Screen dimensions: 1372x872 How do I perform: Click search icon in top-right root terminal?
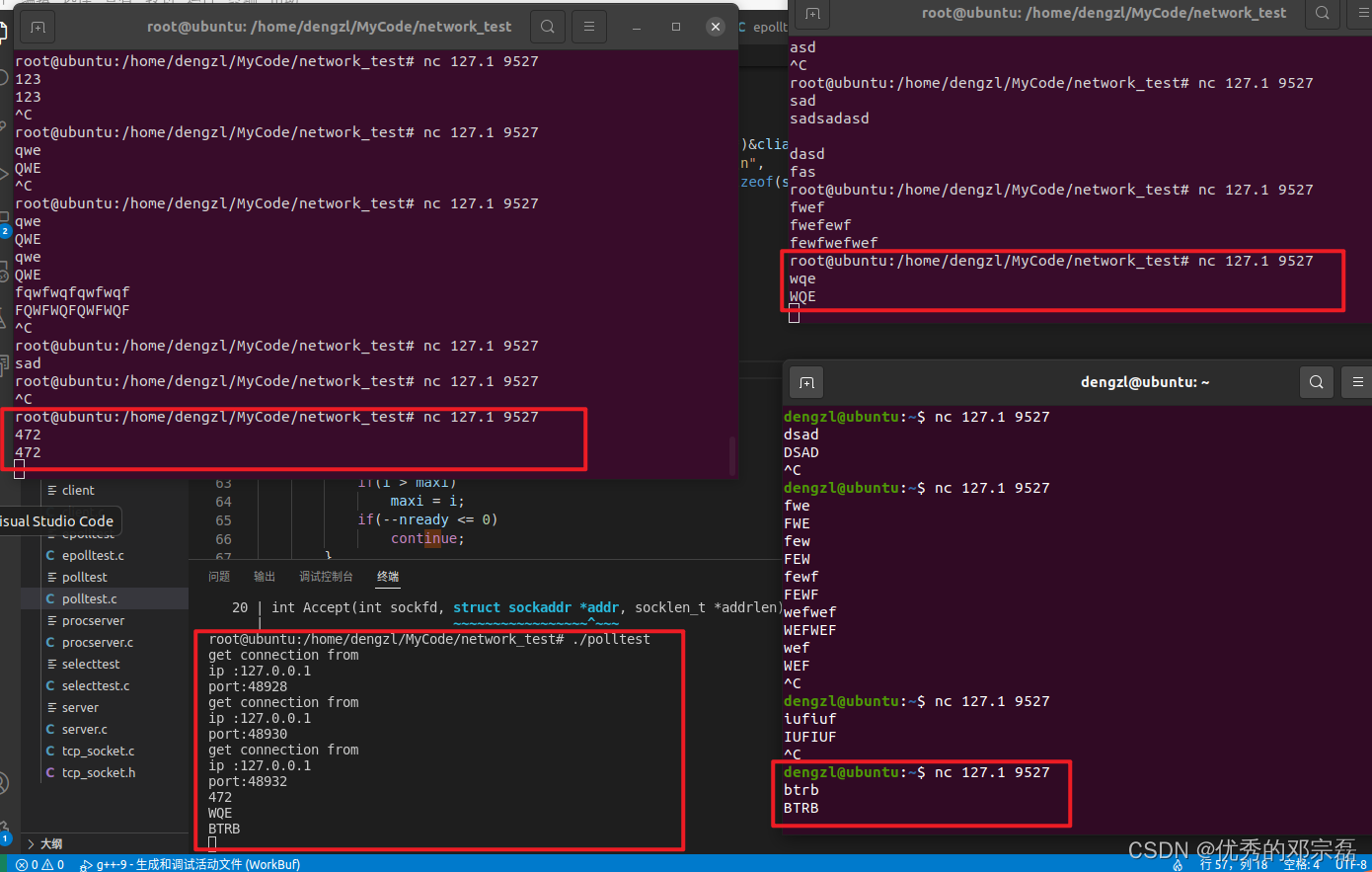tap(1322, 14)
